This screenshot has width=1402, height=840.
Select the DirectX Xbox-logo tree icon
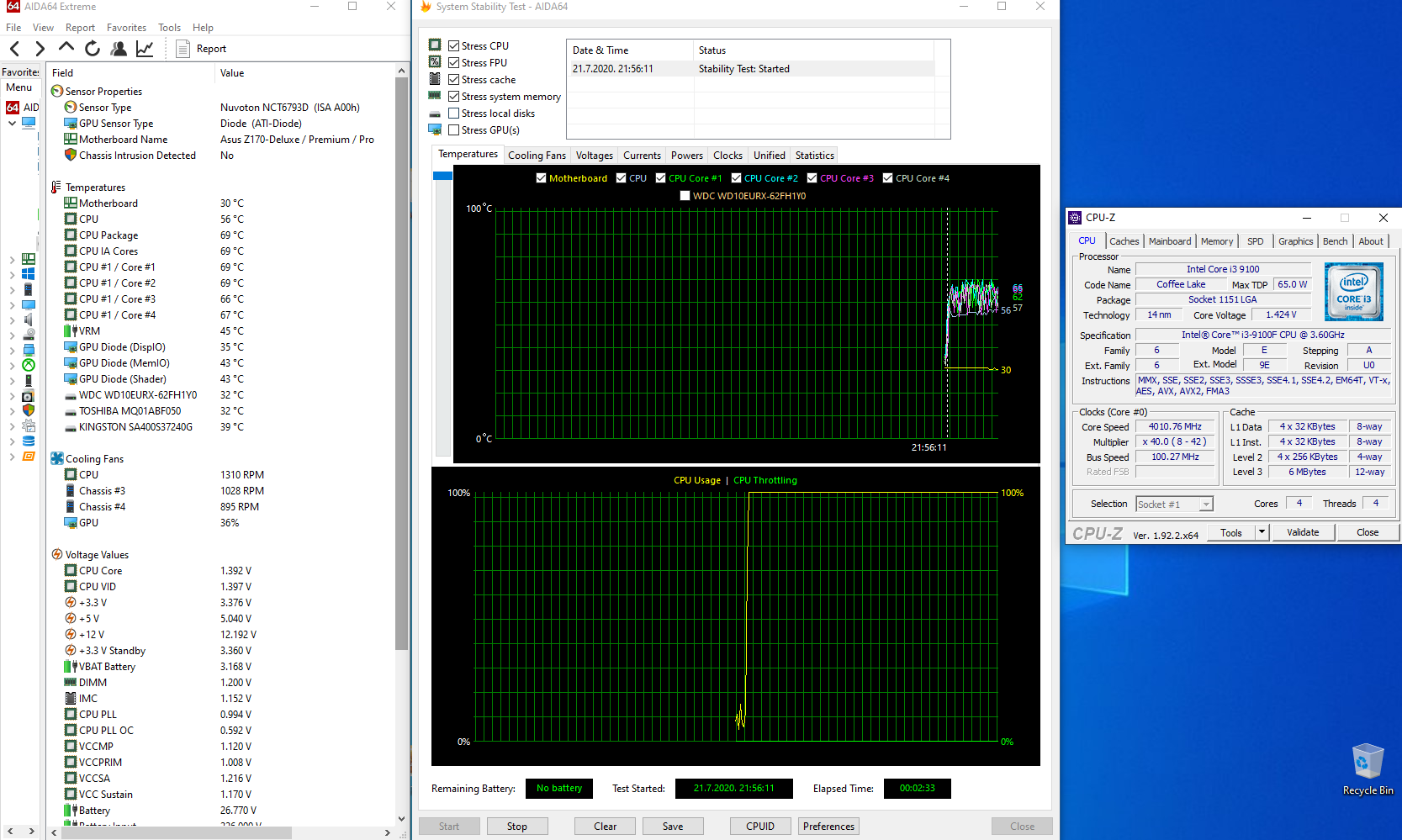point(29,365)
